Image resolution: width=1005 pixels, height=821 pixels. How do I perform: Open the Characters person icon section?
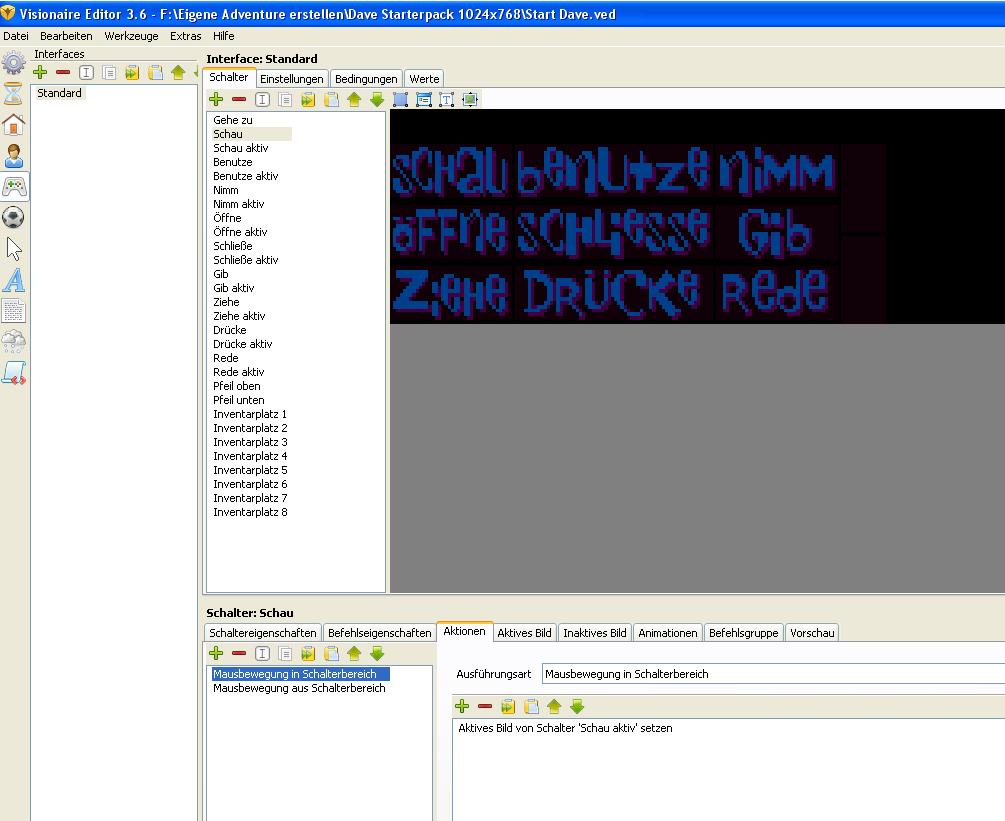point(13,156)
